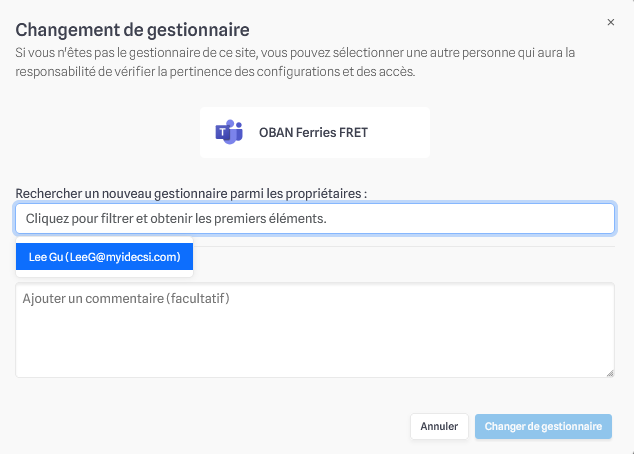Focus the new manager search field
Viewport: 634px width, 454px height.
coord(315,218)
